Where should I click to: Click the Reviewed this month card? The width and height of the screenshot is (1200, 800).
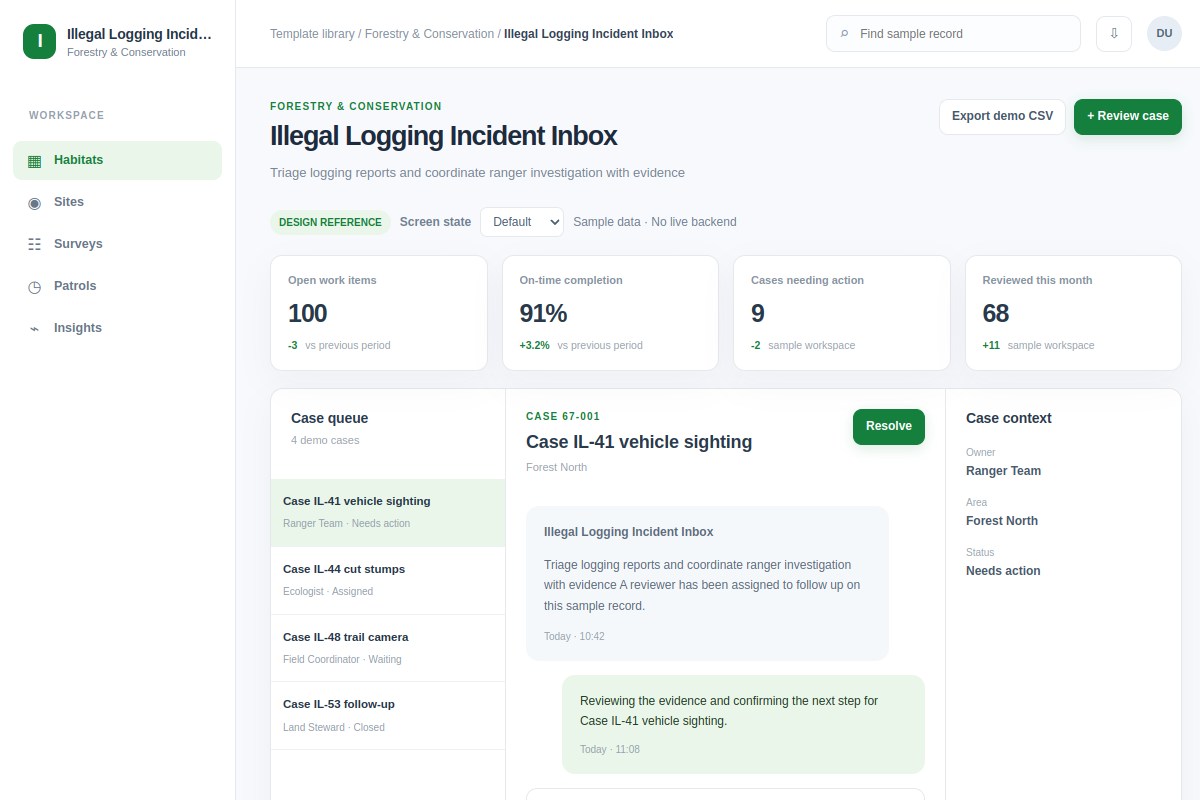(1073, 313)
